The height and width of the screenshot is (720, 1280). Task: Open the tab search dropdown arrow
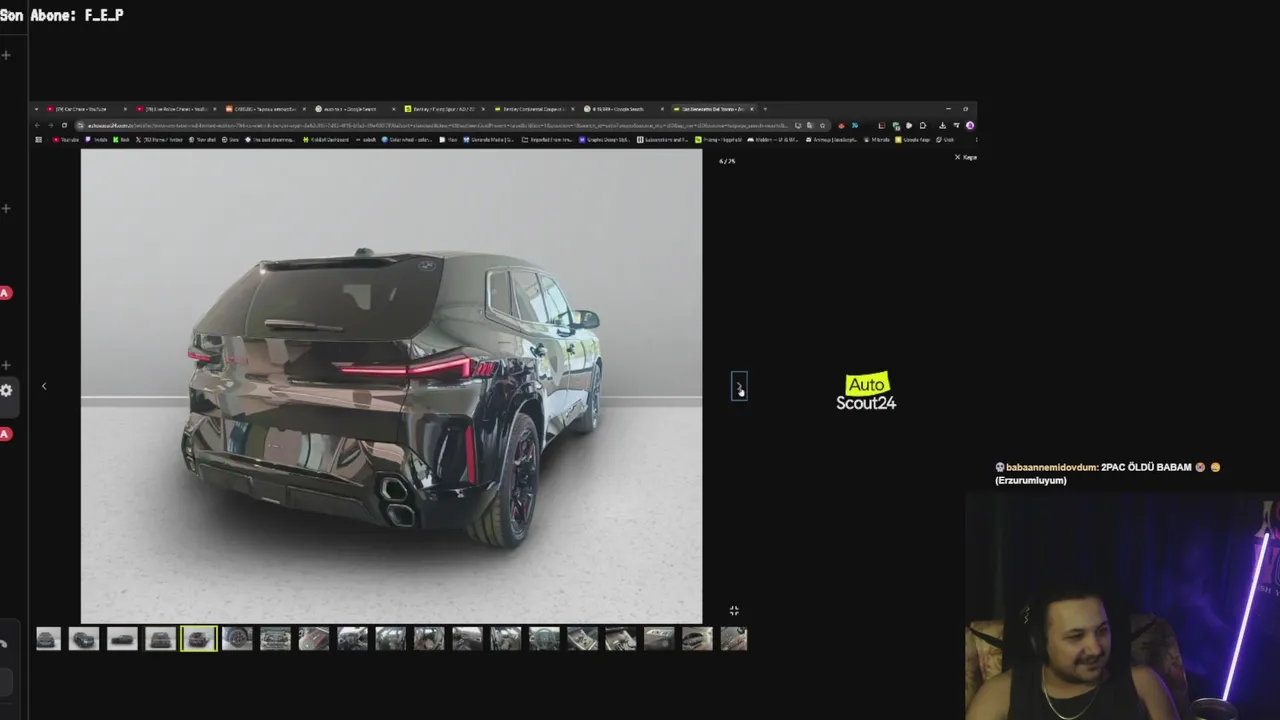[36, 108]
